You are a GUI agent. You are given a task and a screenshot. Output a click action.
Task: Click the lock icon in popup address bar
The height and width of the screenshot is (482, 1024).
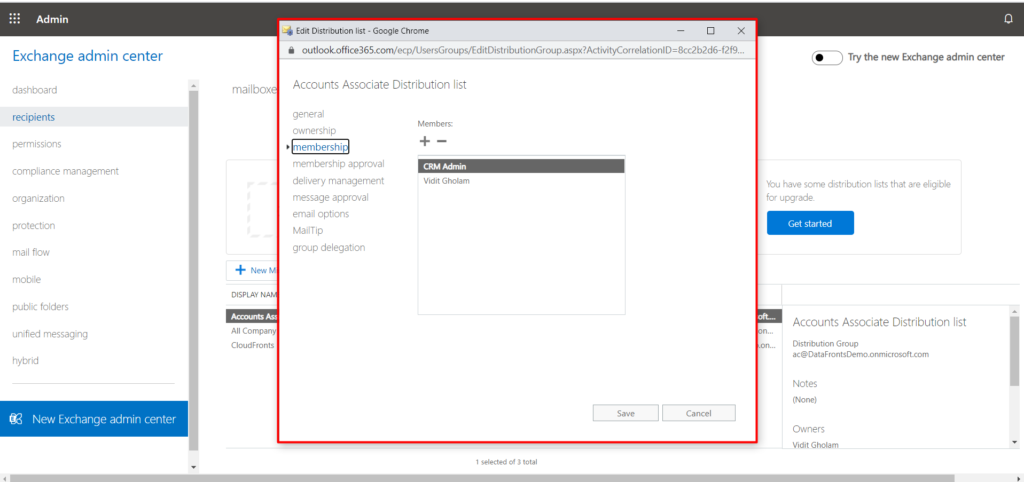[x=290, y=50]
